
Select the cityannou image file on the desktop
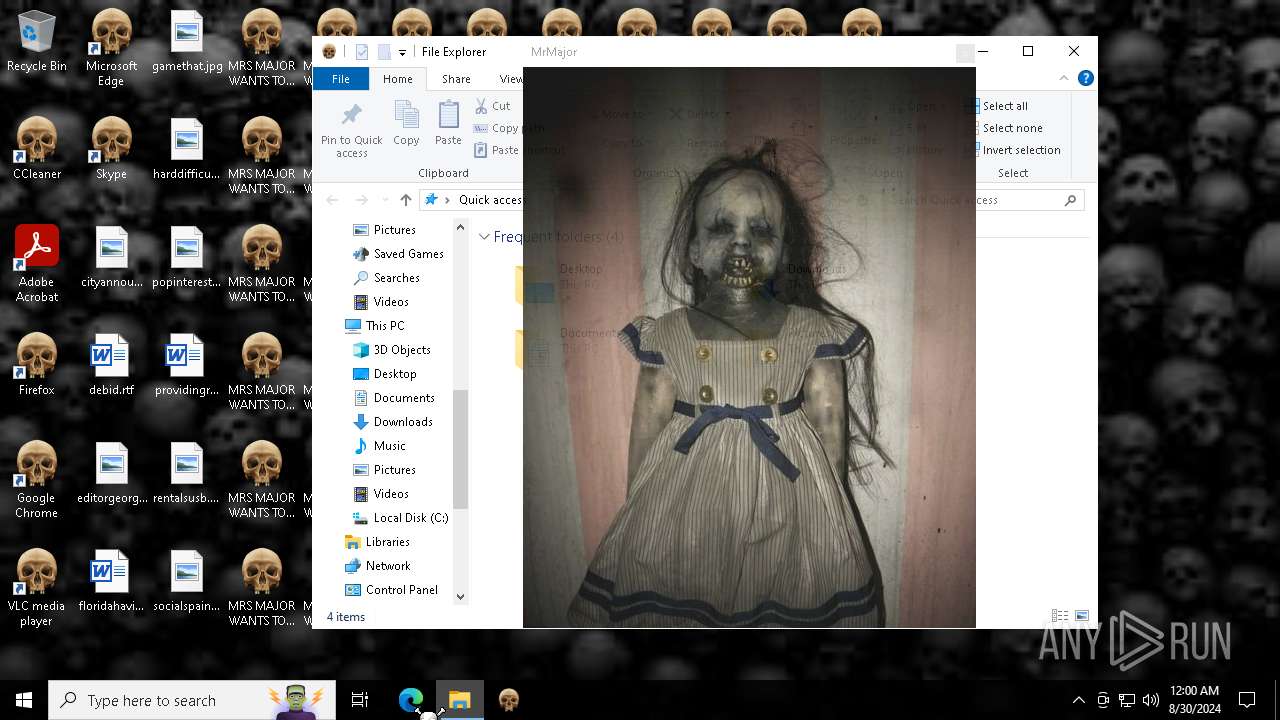[x=111, y=258]
